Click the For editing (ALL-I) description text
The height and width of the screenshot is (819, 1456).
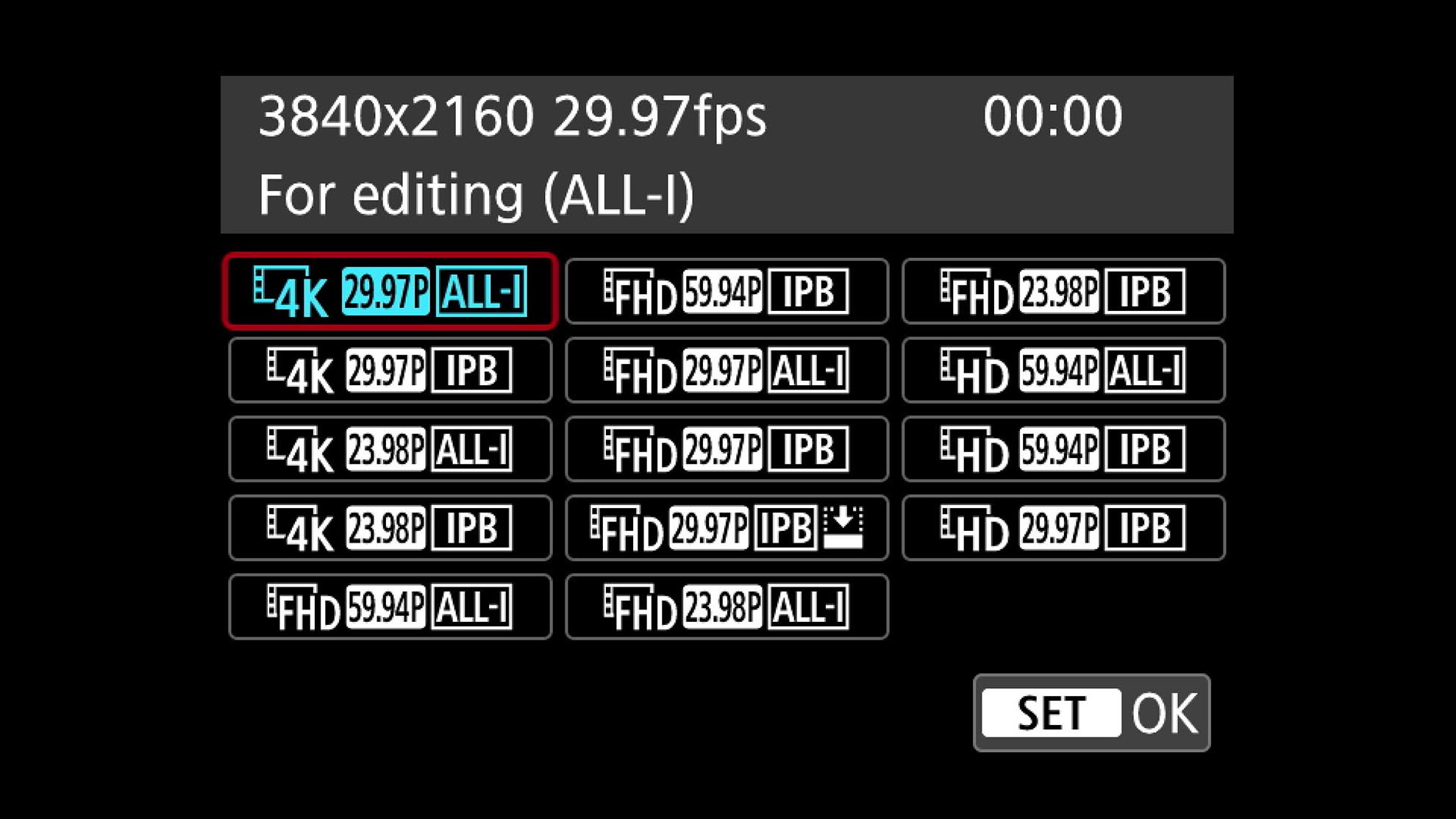pyautogui.click(x=476, y=195)
